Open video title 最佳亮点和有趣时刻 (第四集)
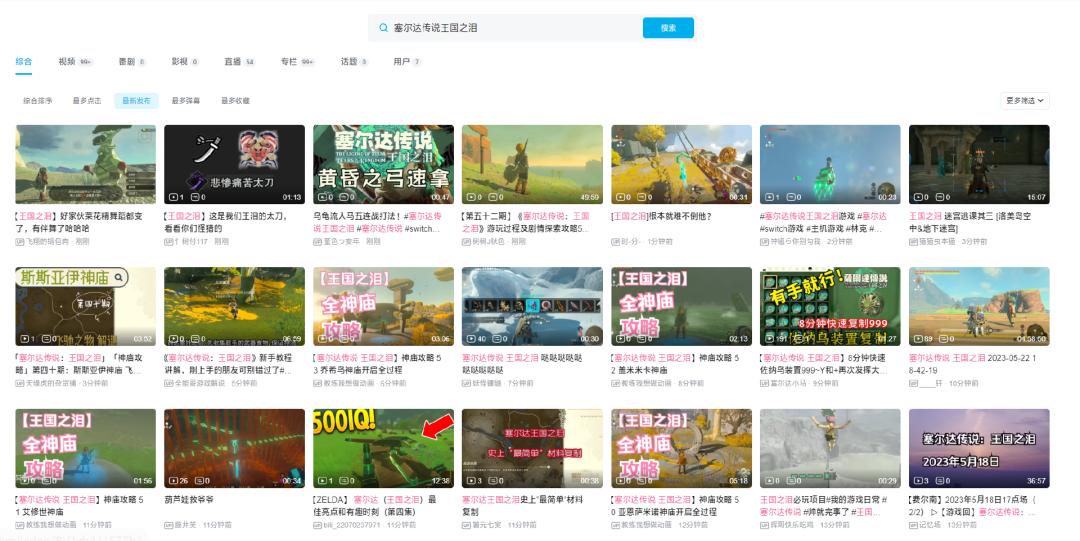This screenshot has width=1080, height=541. click(375, 506)
